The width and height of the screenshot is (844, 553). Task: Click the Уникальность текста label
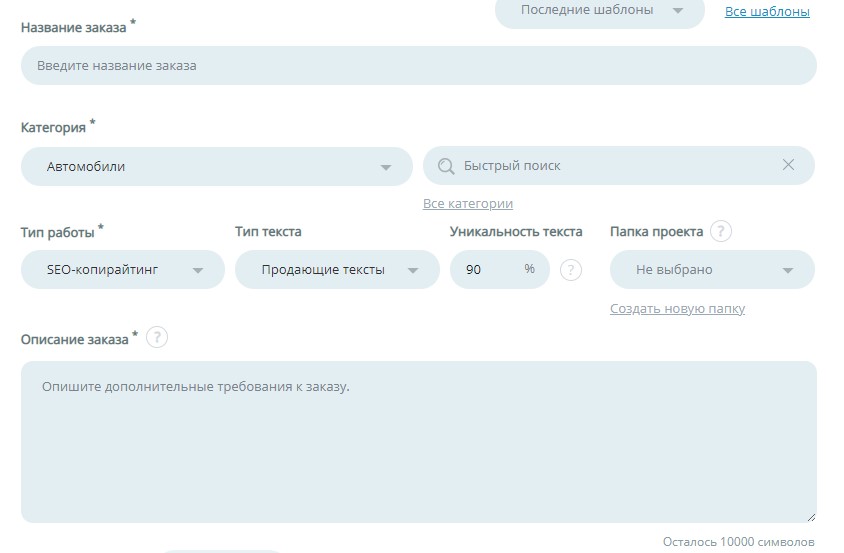(x=516, y=232)
